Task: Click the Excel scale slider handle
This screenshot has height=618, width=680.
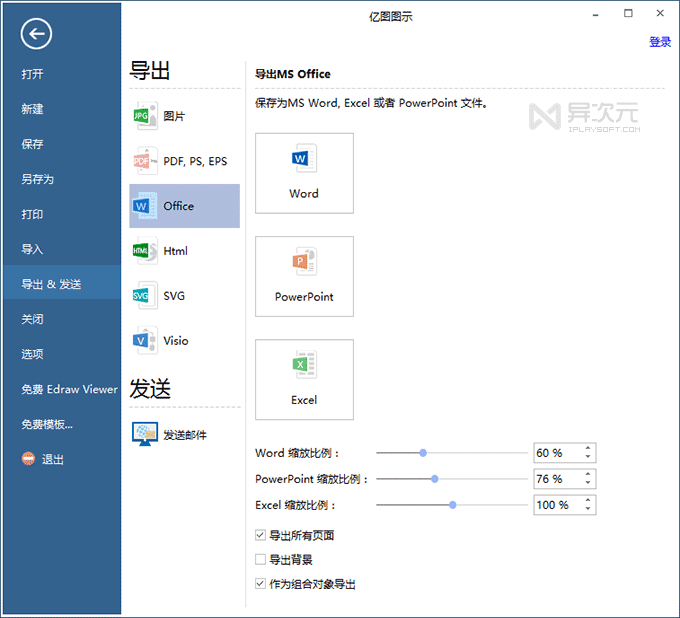Action: (452, 505)
